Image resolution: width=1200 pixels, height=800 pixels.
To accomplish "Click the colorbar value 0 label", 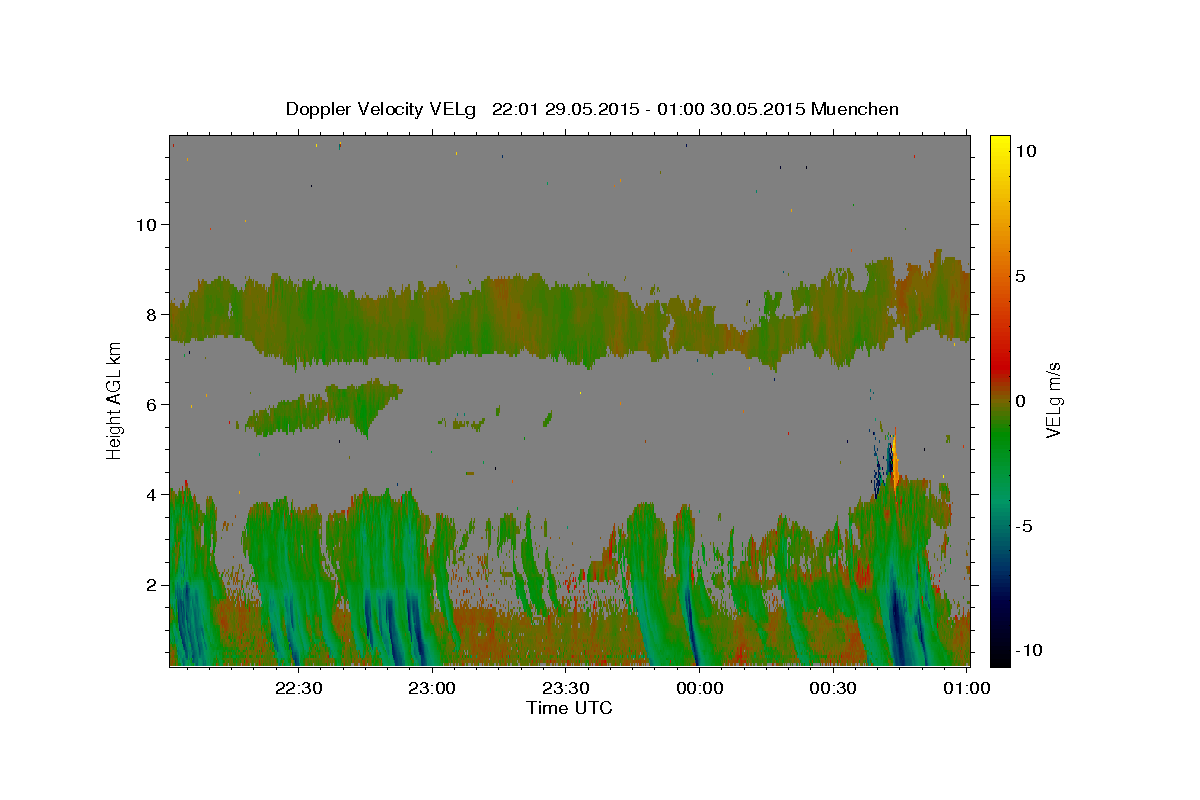I will [x=1020, y=401].
